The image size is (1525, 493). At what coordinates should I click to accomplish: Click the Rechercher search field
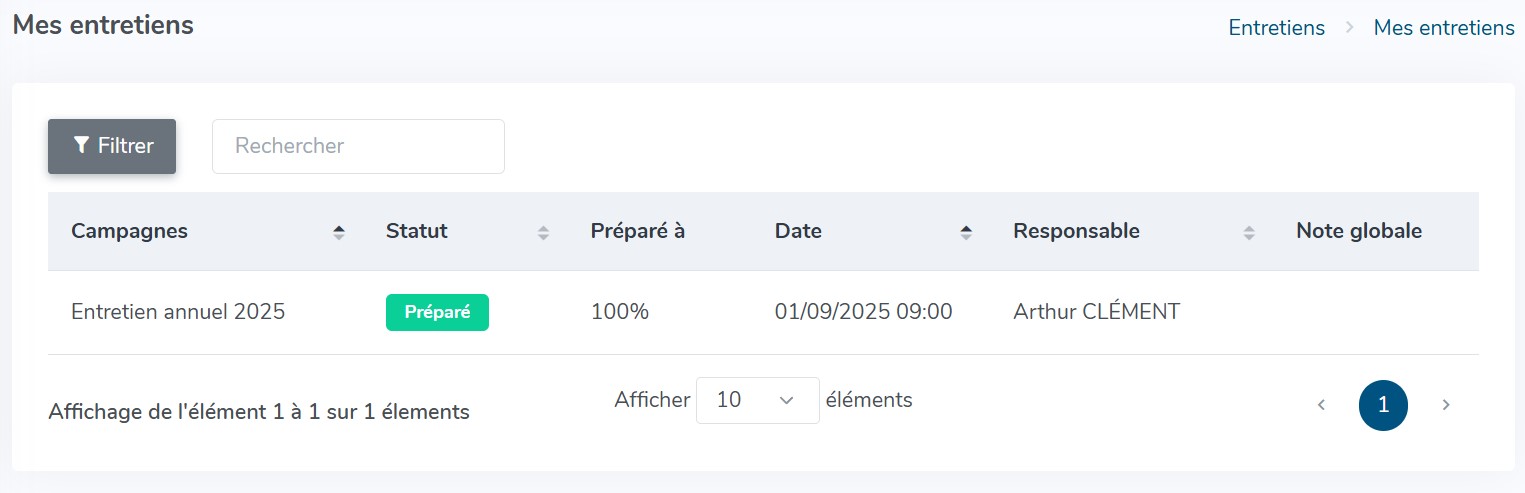(x=358, y=146)
